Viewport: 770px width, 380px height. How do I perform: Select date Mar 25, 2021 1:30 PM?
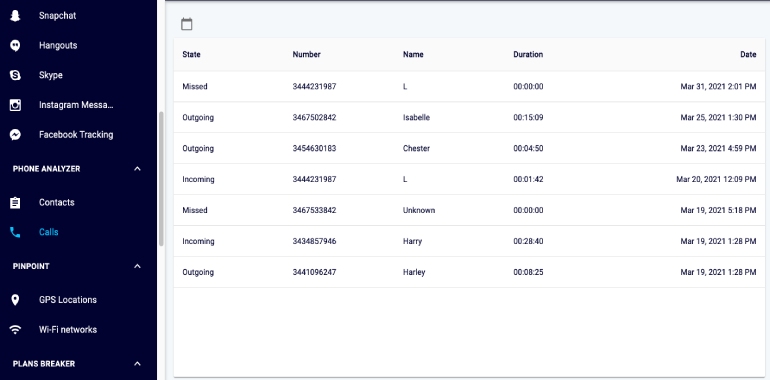pos(718,117)
